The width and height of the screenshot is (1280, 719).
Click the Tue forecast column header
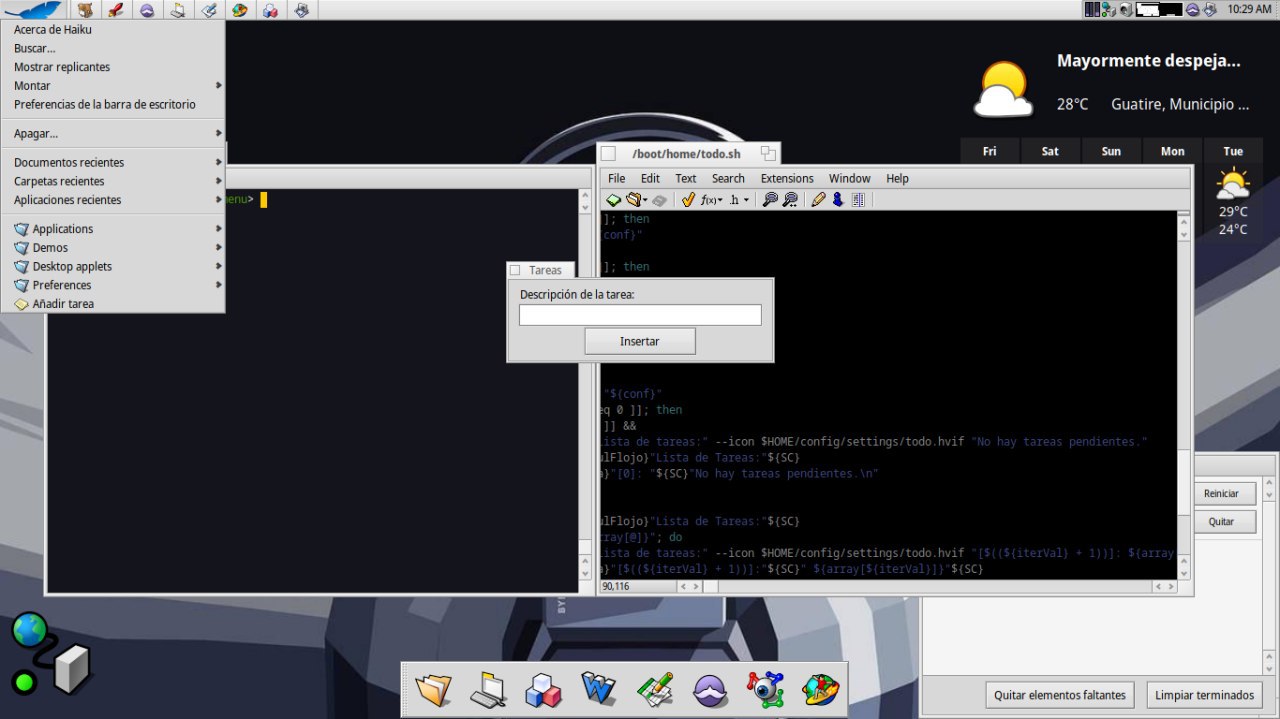click(x=1233, y=151)
